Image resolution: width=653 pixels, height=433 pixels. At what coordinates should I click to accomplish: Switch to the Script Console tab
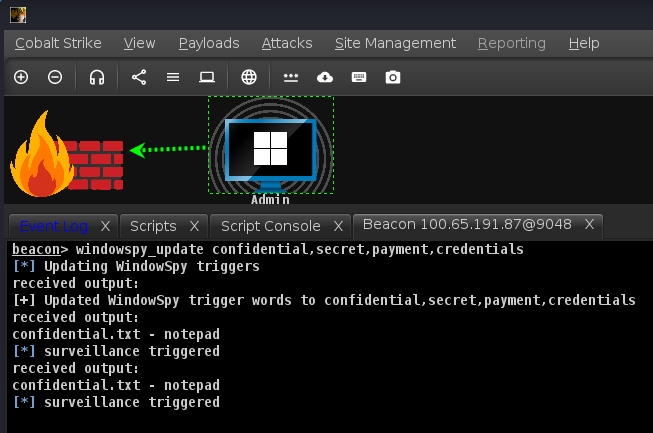click(x=271, y=226)
